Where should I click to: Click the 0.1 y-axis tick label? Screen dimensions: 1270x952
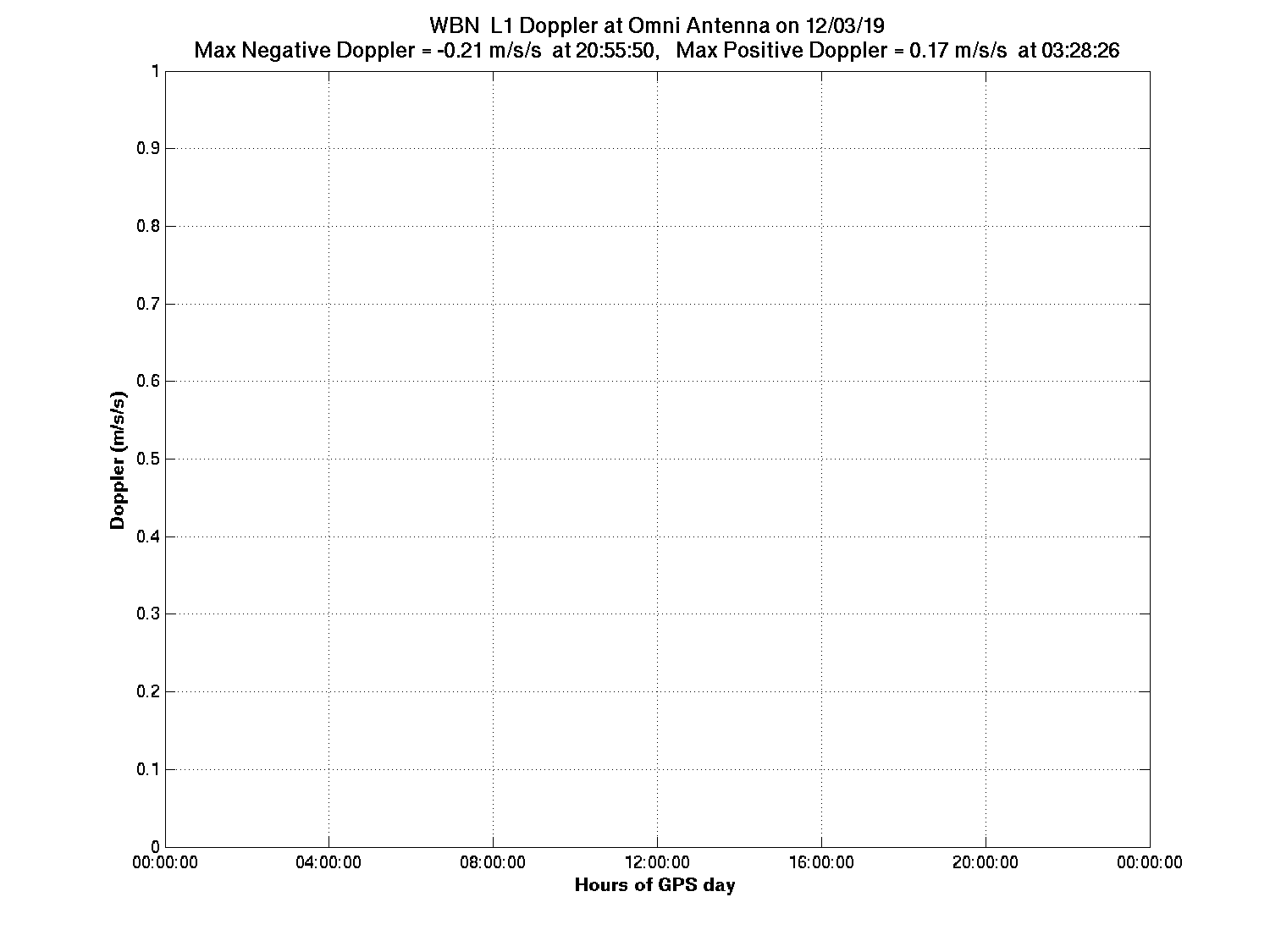[x=147, y=770]
